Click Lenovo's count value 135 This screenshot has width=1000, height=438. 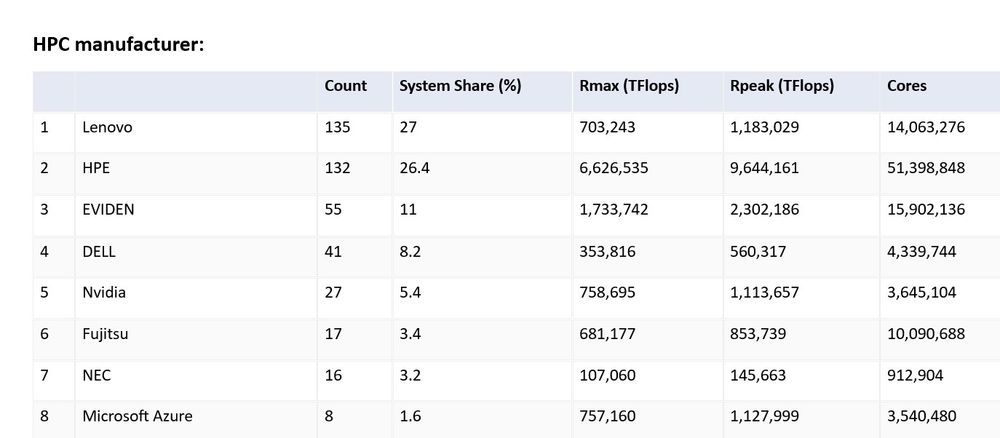pyautogui.click(x=337, y=128)
